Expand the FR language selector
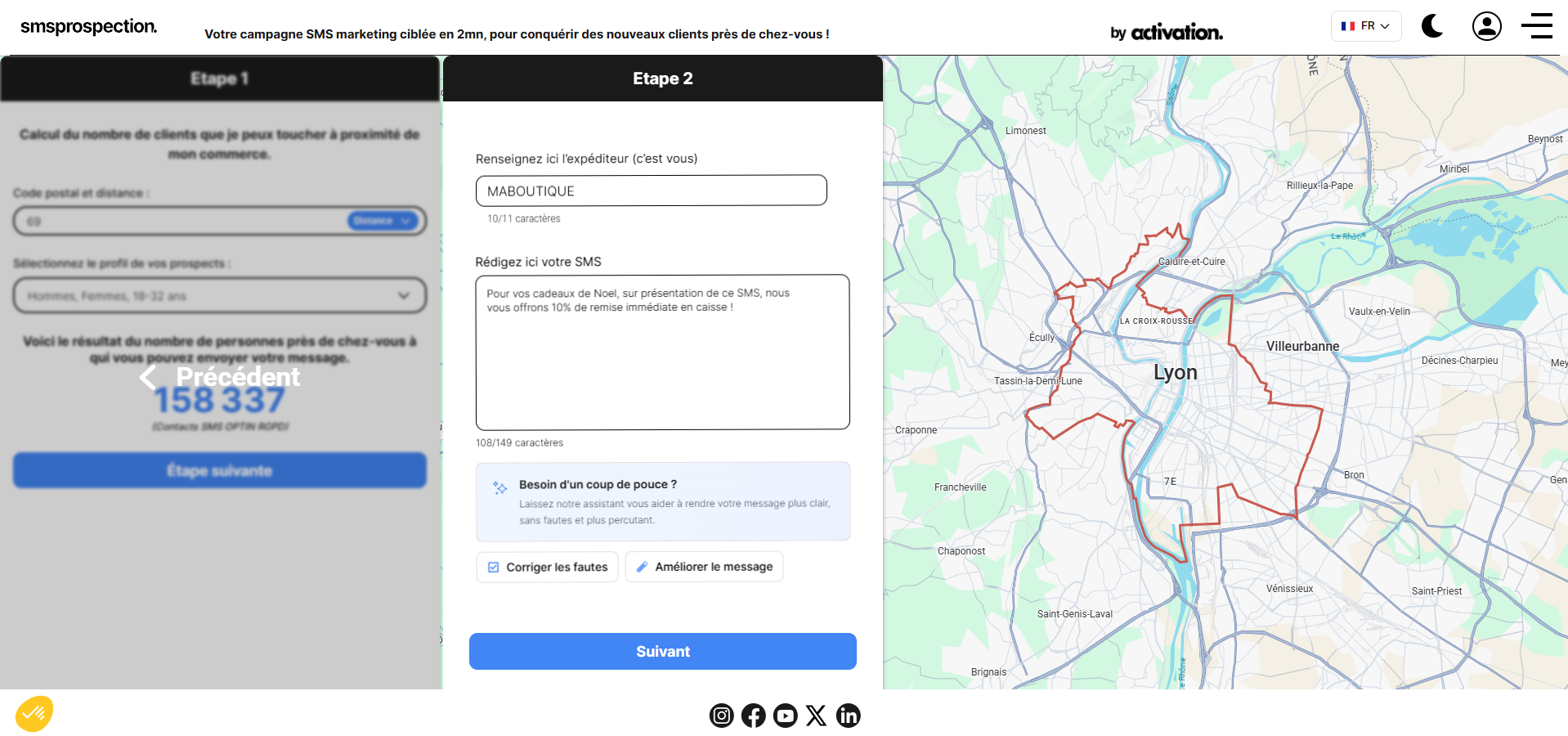Viewport: 1568px width, 736px height. coord(1365,26)
